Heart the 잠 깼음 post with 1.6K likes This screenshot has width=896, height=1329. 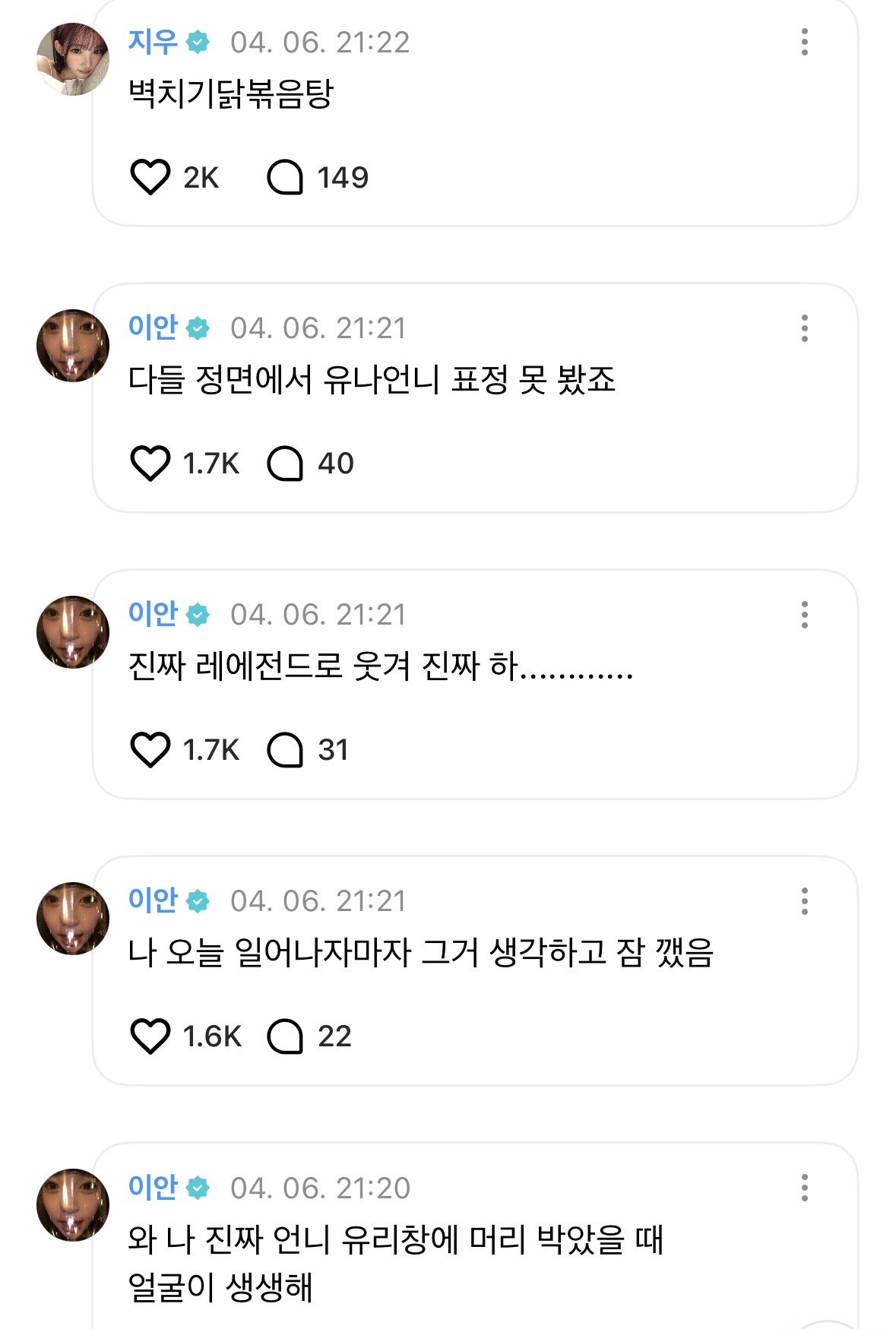pyautogui.click(x=150, y=1036)
